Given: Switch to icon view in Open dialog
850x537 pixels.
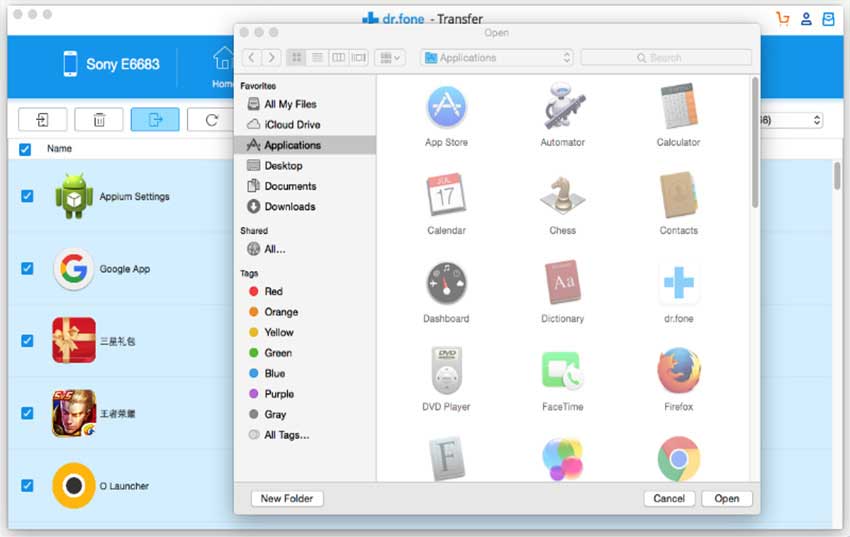Looking at the screenshot, I should click(x=297, y=57).
